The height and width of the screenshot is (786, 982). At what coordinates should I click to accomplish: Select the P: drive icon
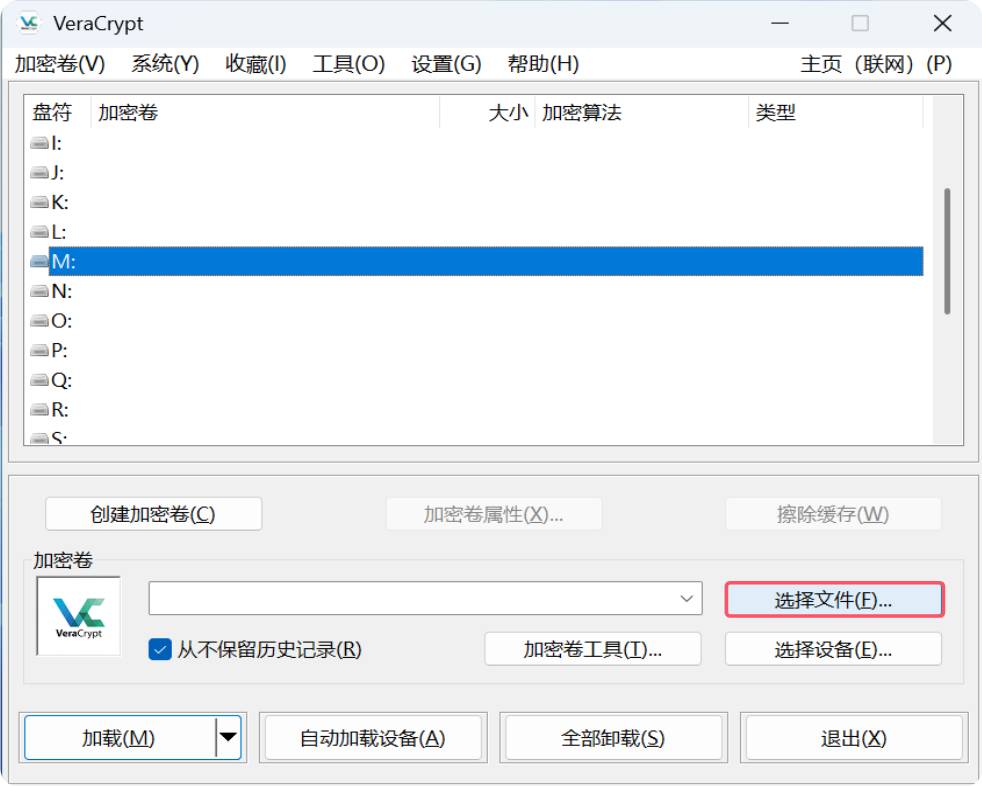40,351
